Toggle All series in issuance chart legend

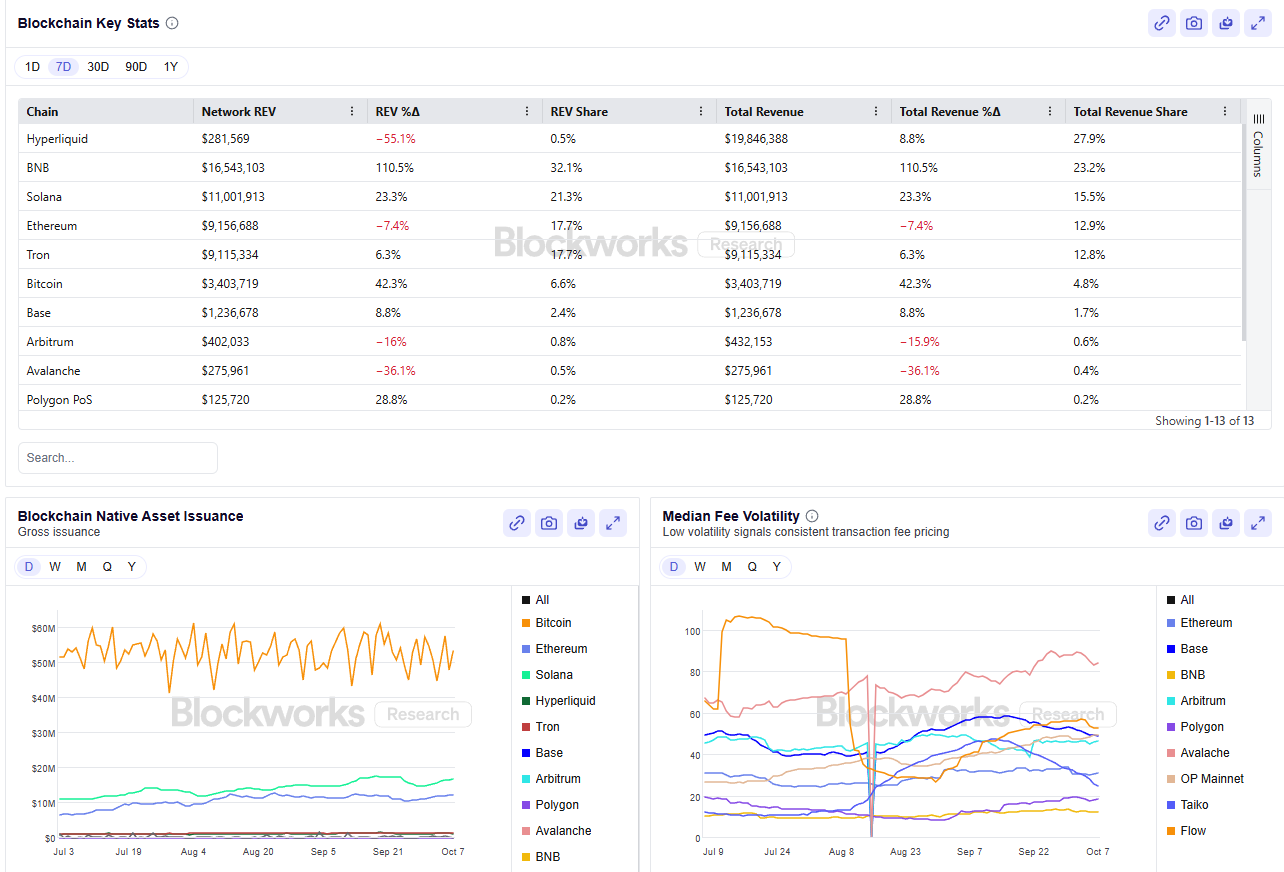click(x=541, y=600)
